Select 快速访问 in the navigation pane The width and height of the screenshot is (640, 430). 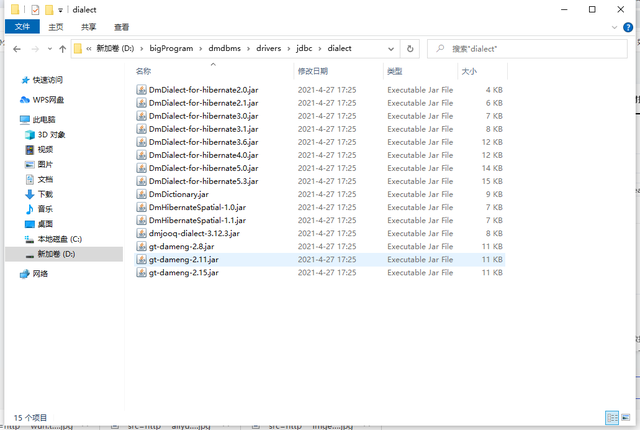point(47,80)
